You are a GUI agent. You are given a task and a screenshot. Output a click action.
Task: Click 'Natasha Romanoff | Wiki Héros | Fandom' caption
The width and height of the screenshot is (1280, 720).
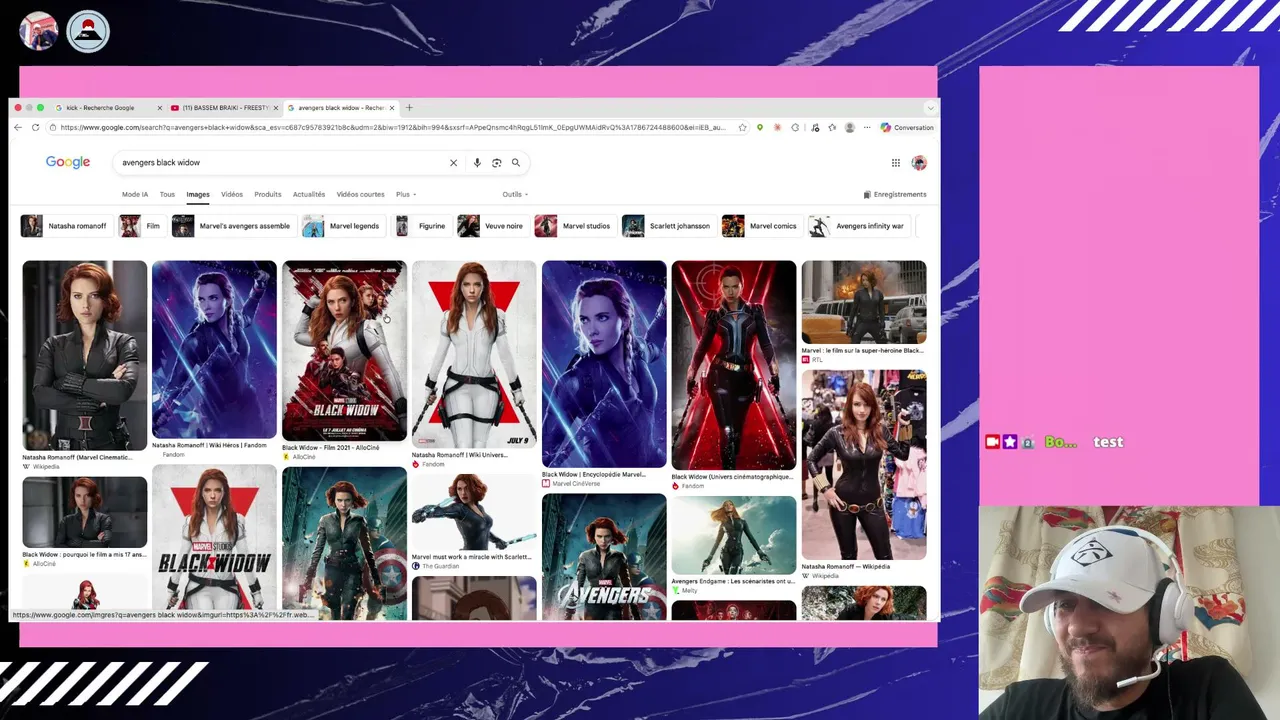tap(209, 445)
